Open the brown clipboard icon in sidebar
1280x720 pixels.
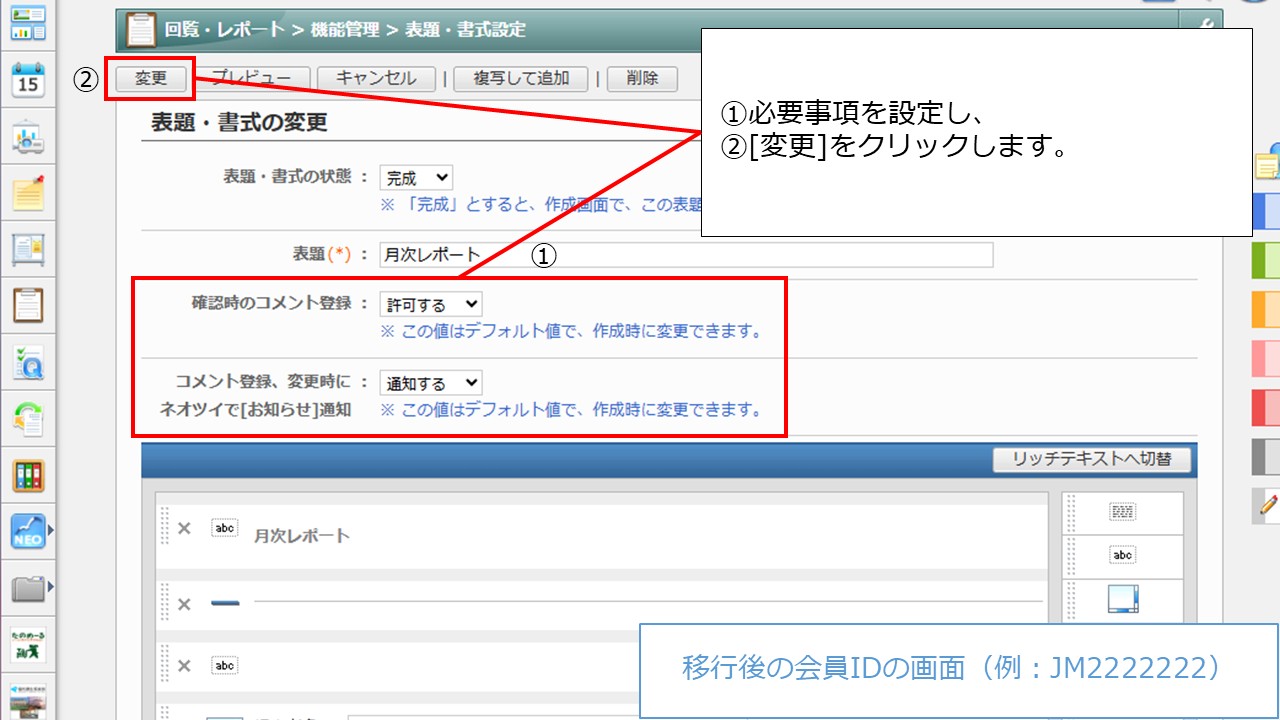click(28, 305)
